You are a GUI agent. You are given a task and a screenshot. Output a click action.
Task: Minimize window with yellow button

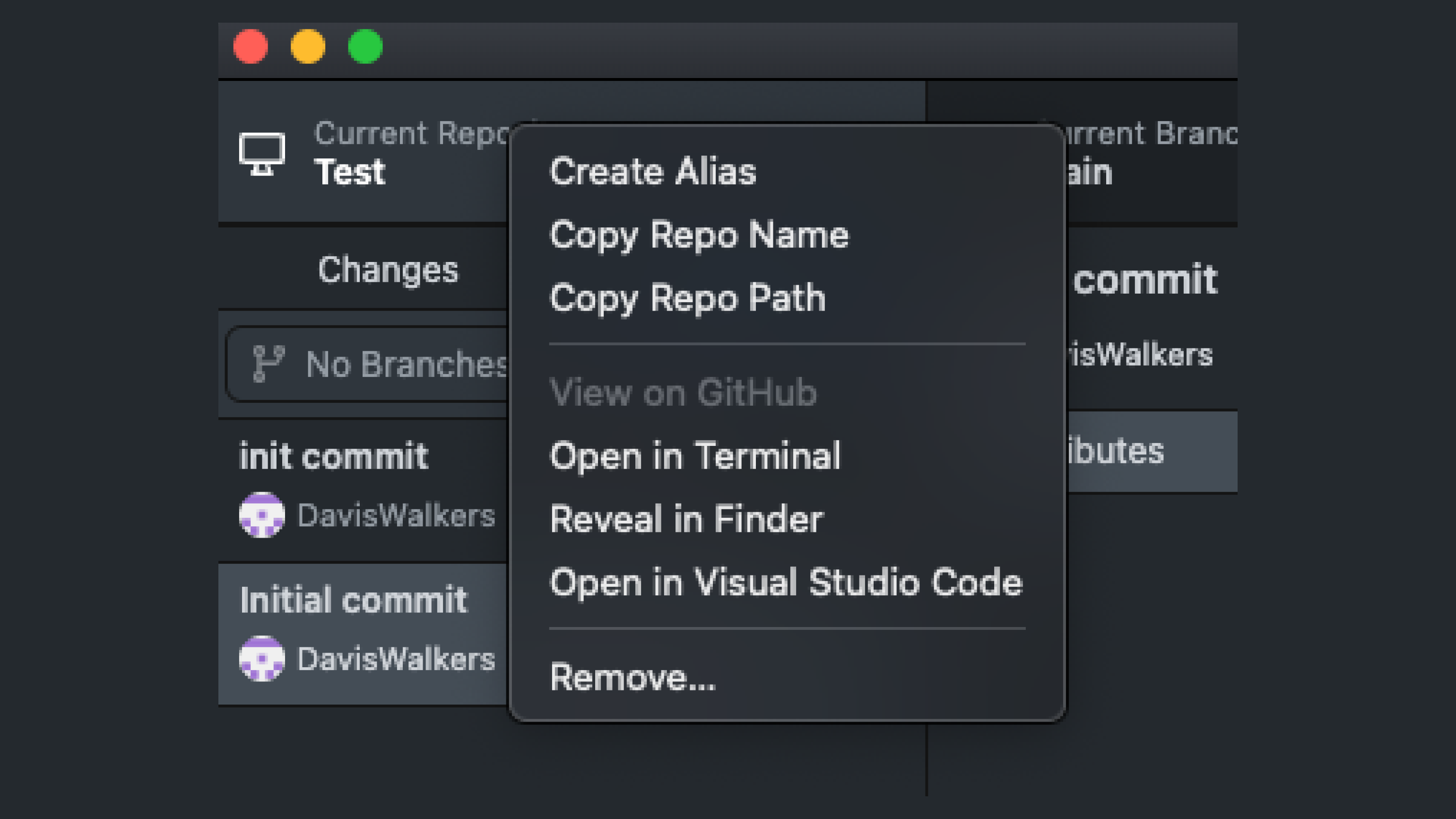click(308, 46)
